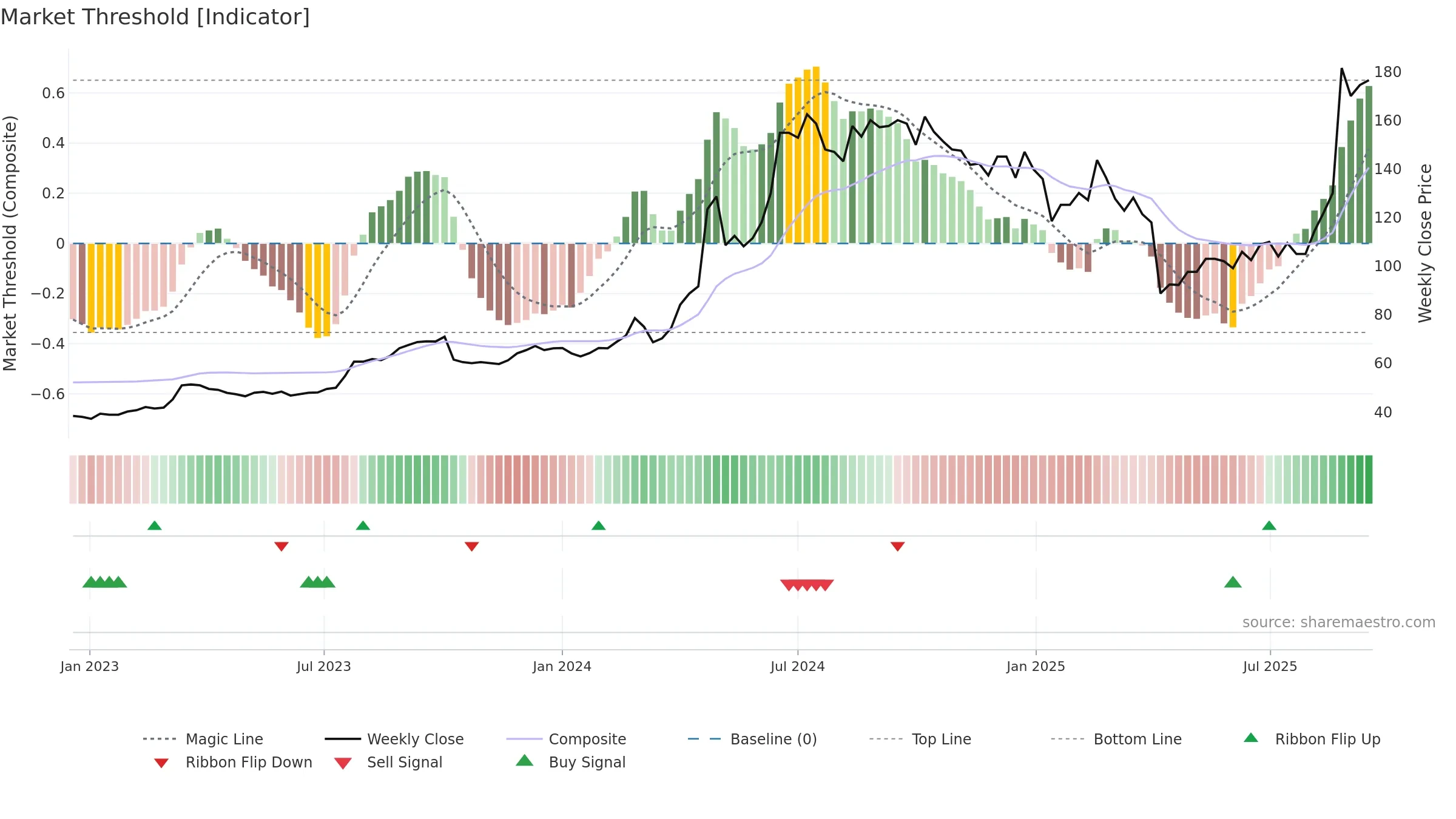Click the chart title Market Threshold [Indicator]
This screenshot has height=819, width=1456.
tap(155, 17)
